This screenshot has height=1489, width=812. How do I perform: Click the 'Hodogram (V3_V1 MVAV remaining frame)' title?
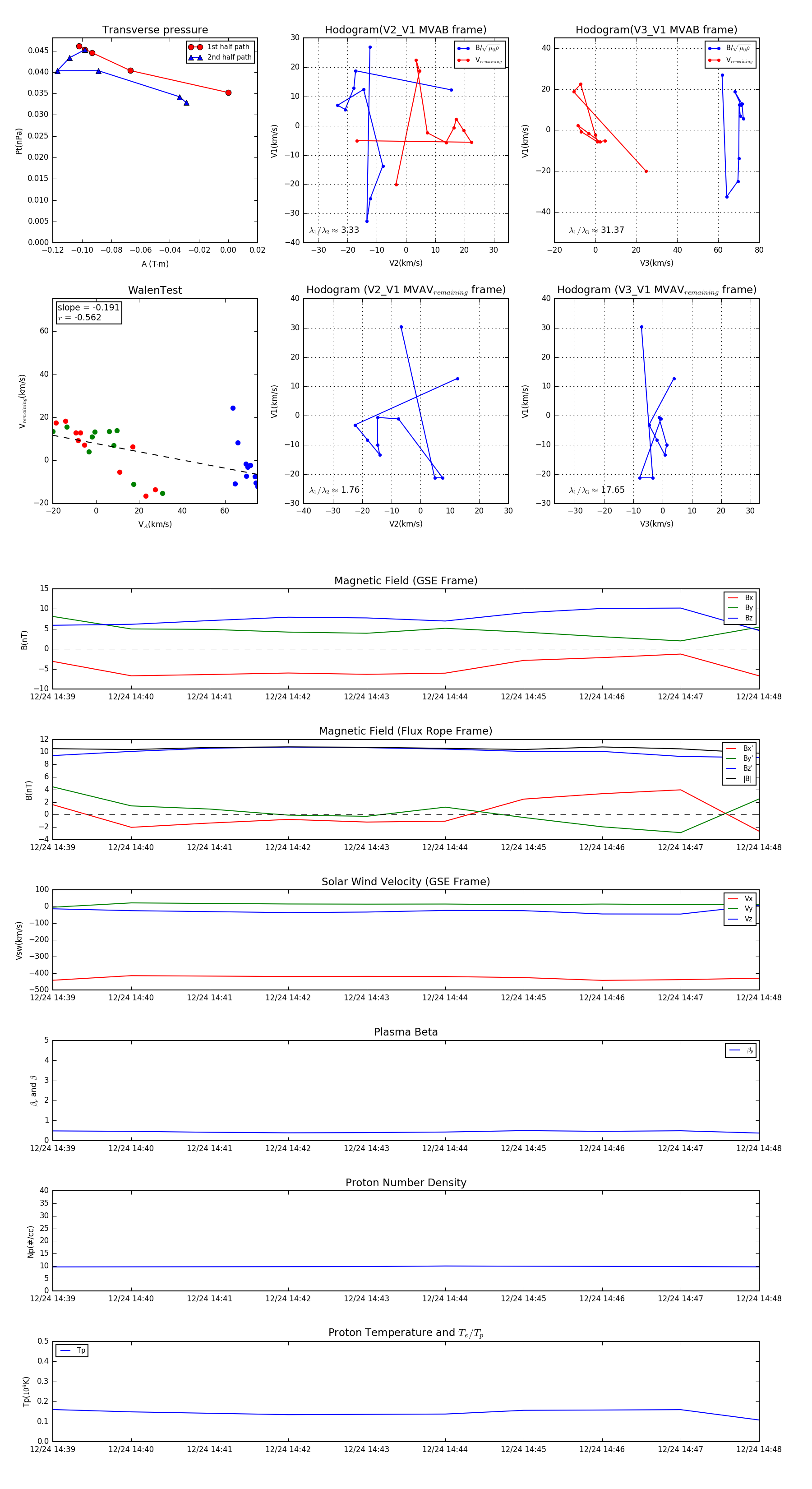[656, 290]
